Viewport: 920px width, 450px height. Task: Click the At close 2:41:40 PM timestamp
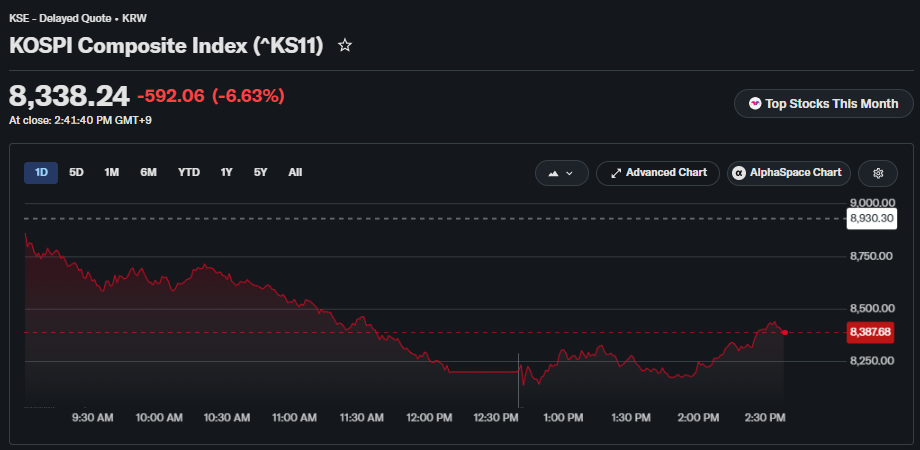tap(80, 121)
